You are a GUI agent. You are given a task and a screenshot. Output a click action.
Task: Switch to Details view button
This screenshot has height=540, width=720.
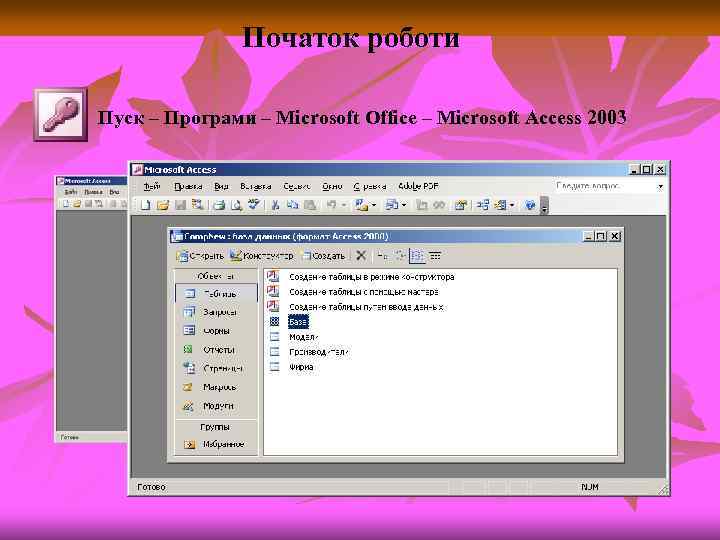[435, 256]
